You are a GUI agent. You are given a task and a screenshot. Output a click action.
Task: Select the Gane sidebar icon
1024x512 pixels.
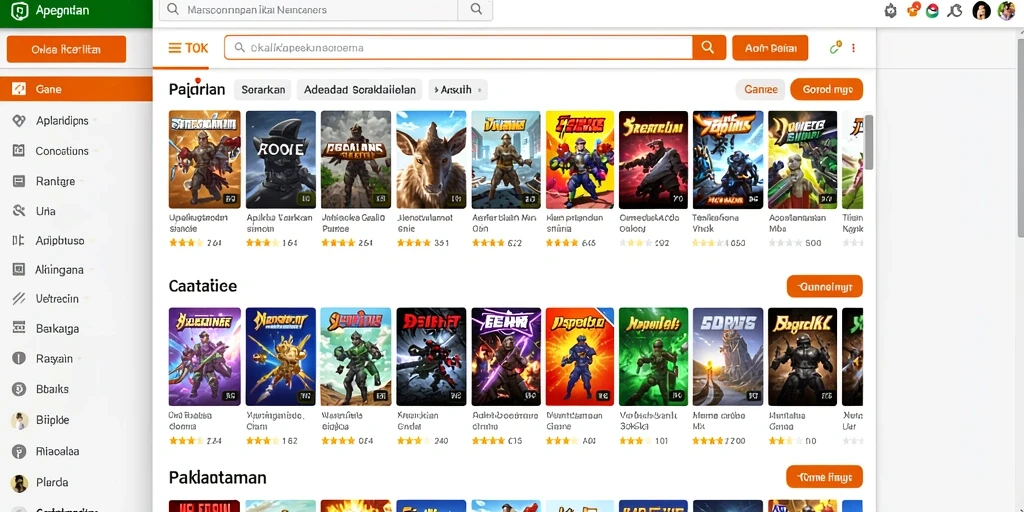tap(19, 89)
